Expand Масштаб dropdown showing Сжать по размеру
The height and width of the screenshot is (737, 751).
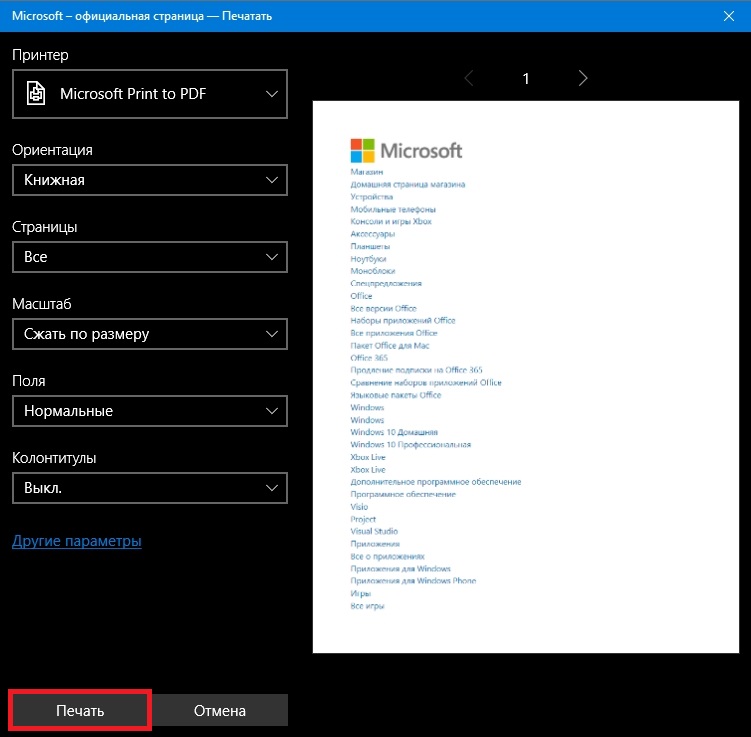(x=150, y=334)
